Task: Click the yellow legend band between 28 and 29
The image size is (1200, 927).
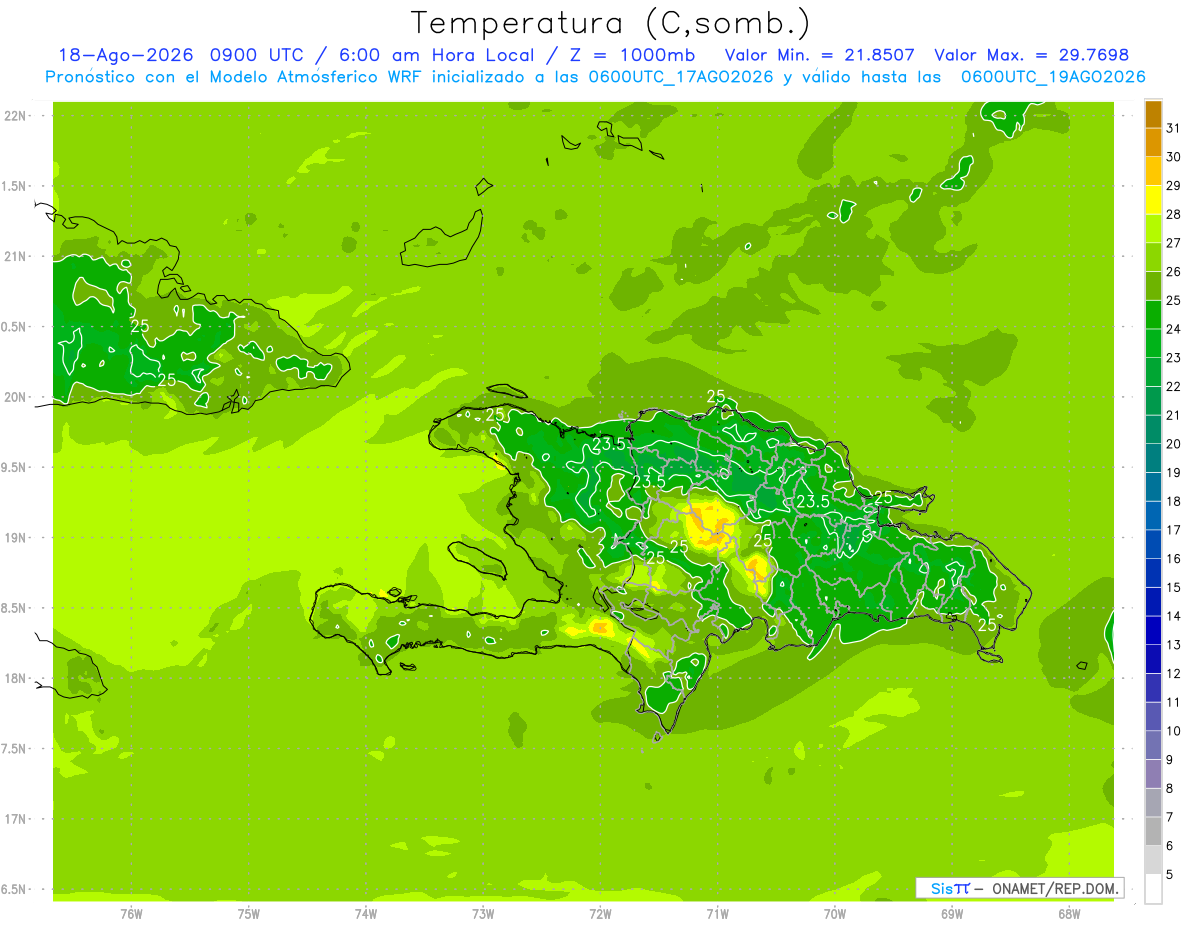Action: click(x=1153, y=199)
